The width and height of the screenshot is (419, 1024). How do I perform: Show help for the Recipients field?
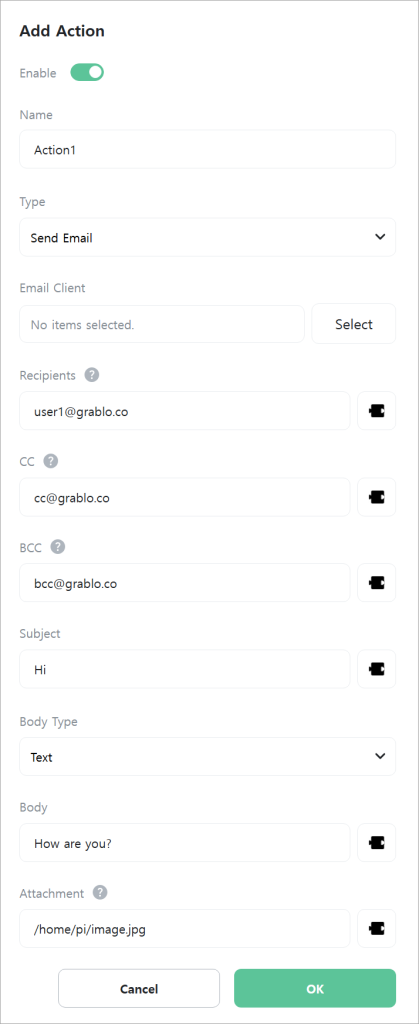[92, 375]
